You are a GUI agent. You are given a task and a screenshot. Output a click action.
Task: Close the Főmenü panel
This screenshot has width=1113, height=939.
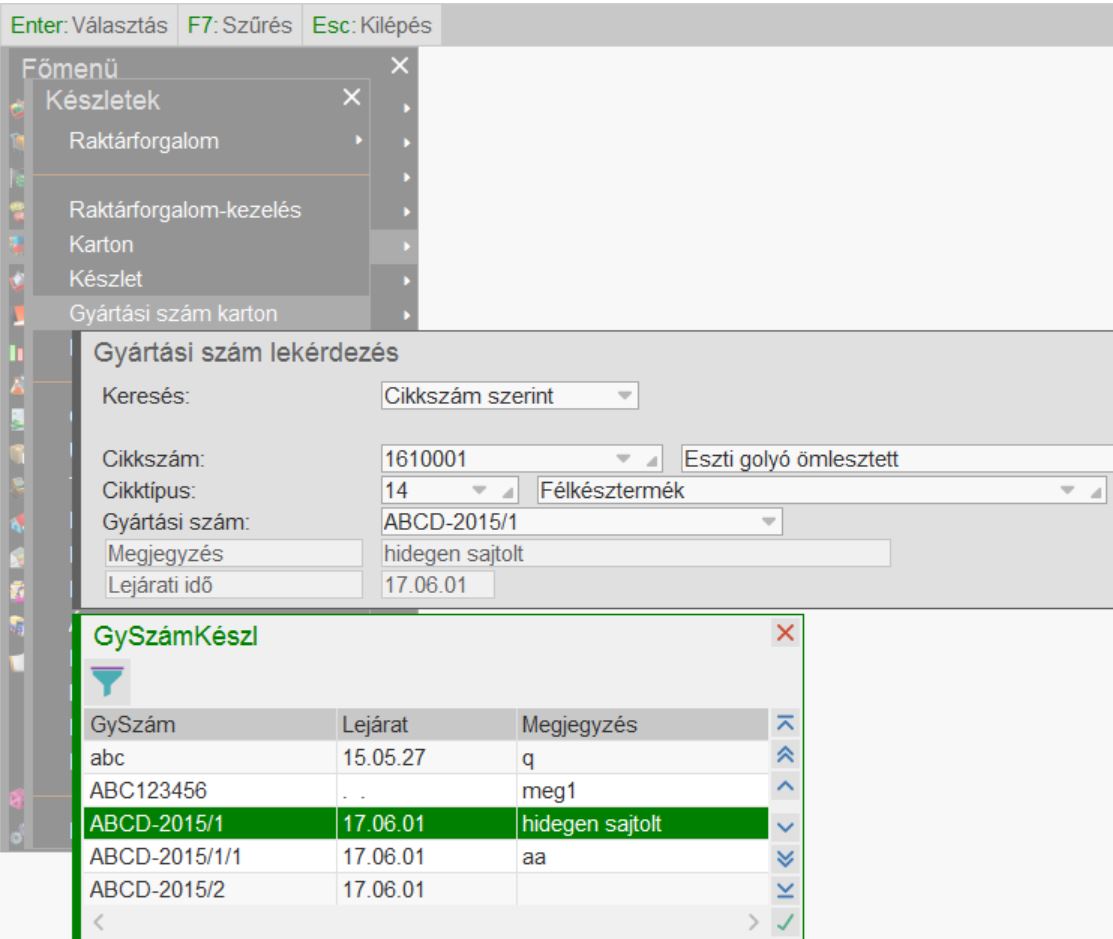[x=400, y=65]
